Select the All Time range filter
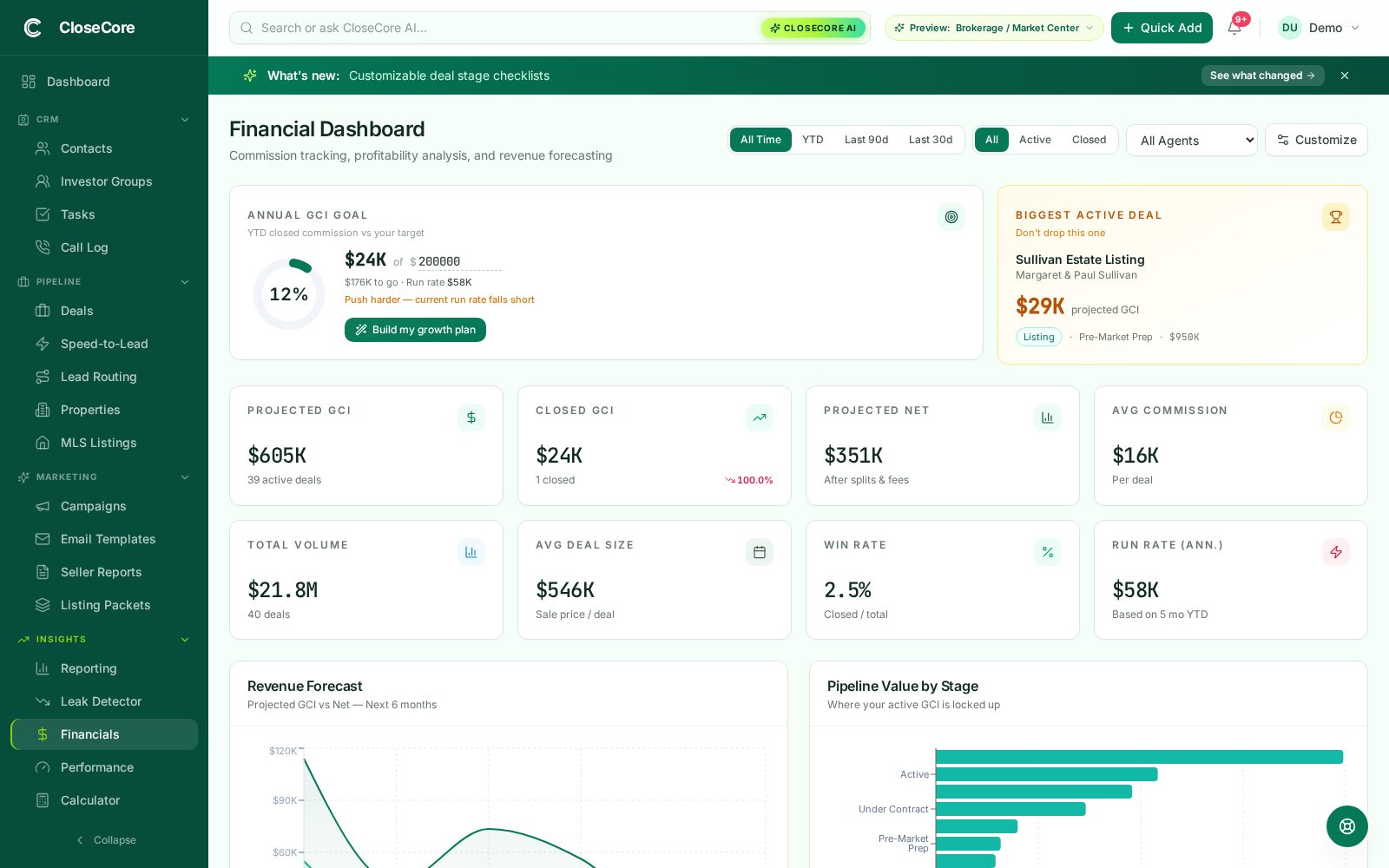Screen dimensions: 1389x868 click(760, 140)
